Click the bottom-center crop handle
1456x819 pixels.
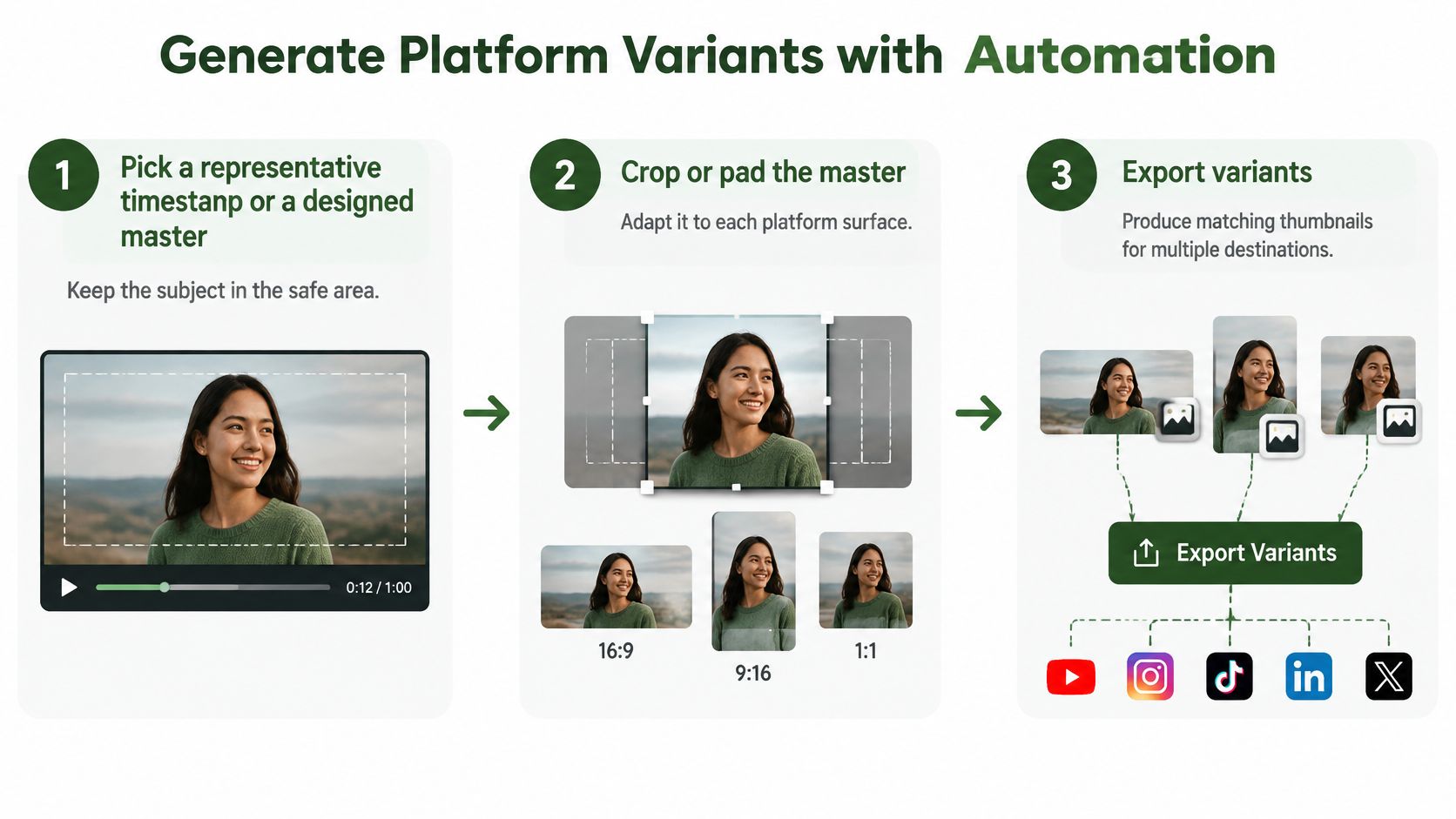[x=736, y=487]
